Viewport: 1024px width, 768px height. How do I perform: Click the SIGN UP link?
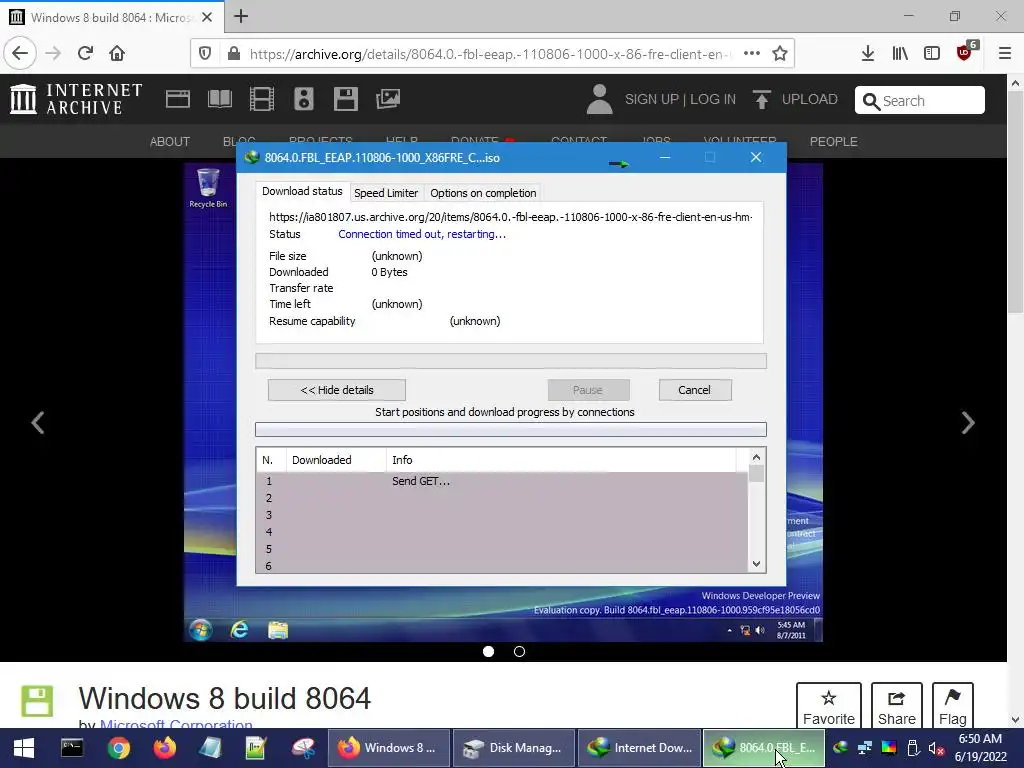tap(652, 99)
